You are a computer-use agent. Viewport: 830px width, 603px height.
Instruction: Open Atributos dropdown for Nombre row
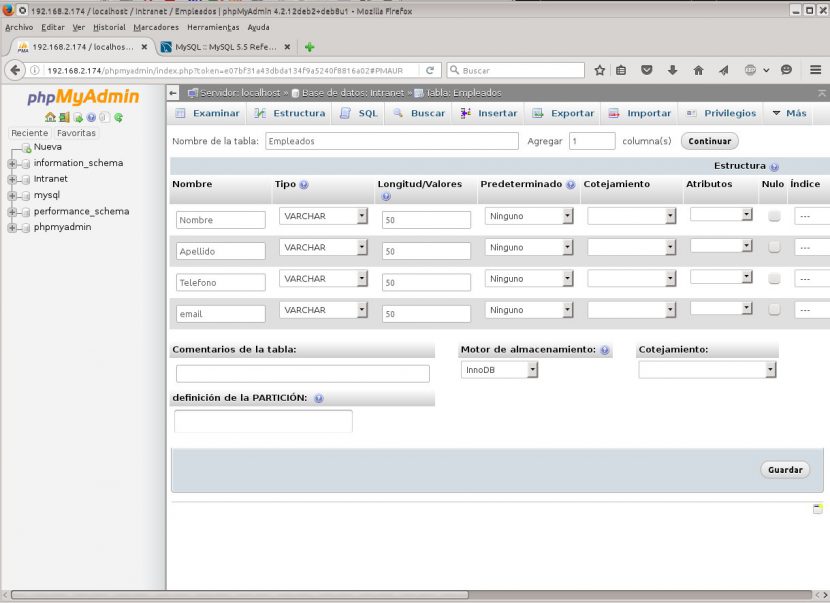pos(721,214)
